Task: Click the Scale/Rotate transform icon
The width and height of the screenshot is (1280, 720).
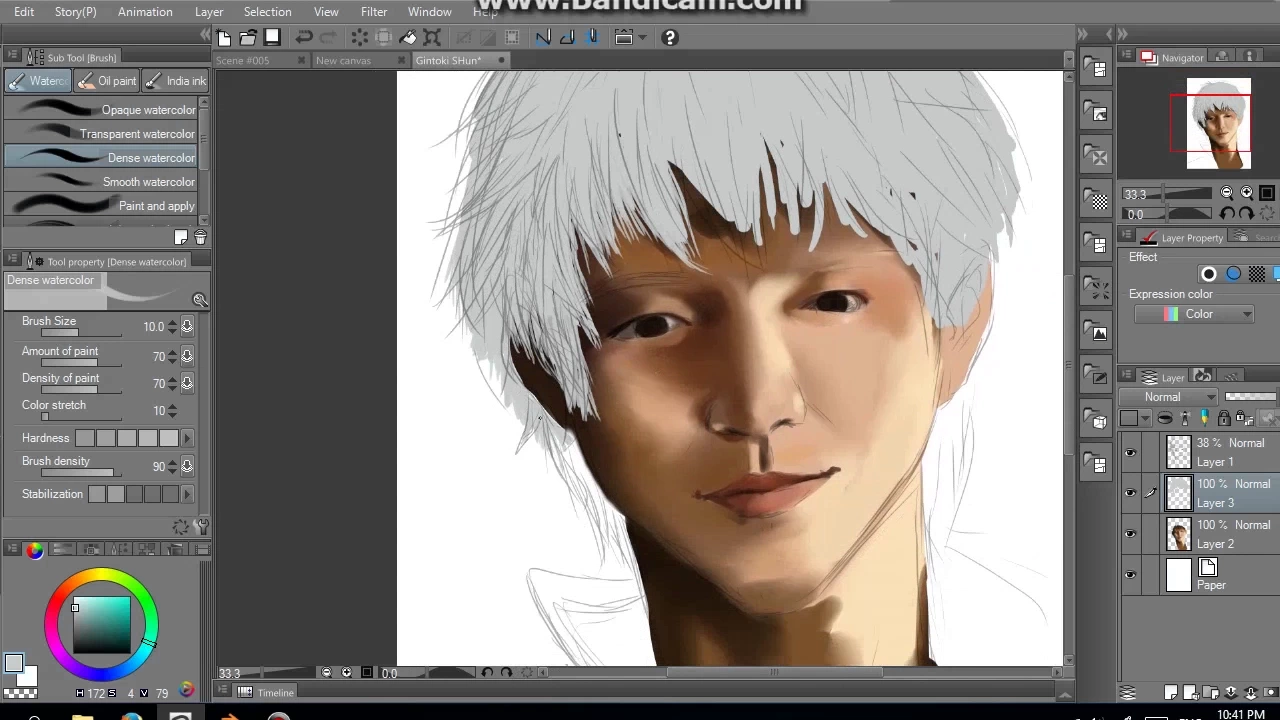Action: click(x=432, y=38)
